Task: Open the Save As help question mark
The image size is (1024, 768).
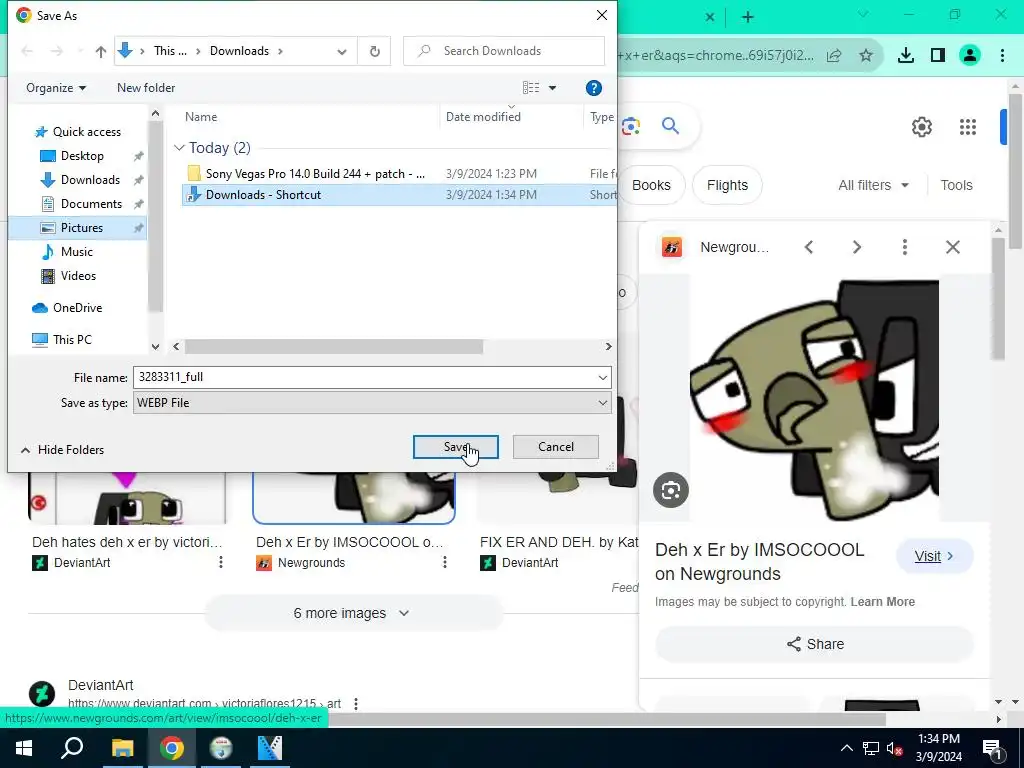Action: (x=594, y=88)
